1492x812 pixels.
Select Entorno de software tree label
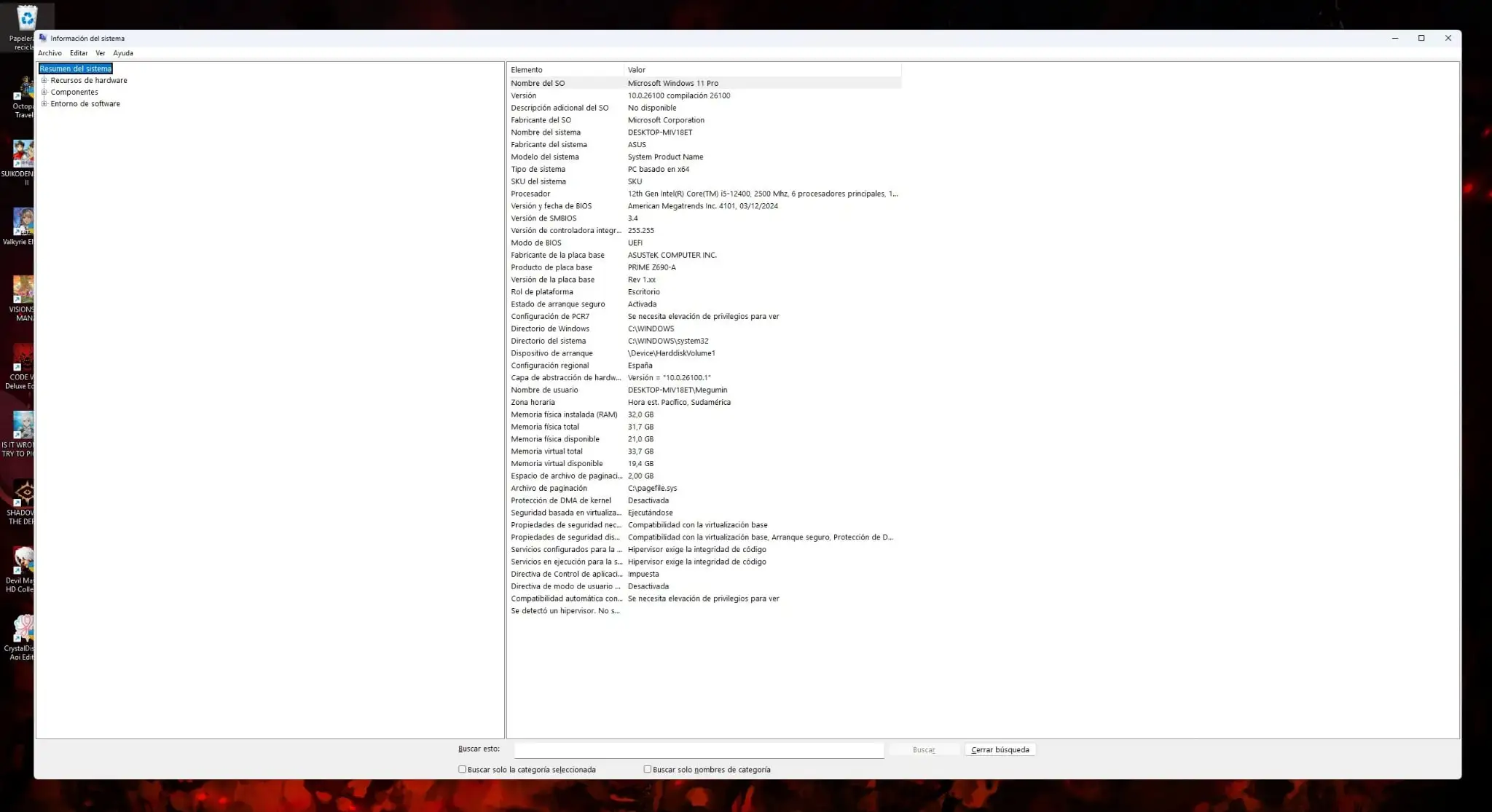coord(85,103)
